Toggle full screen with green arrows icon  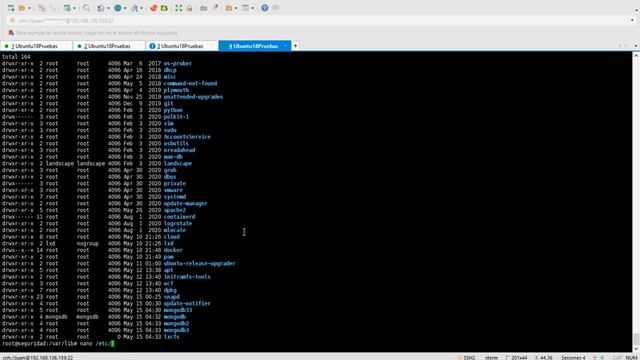click(x=178, y=8)
